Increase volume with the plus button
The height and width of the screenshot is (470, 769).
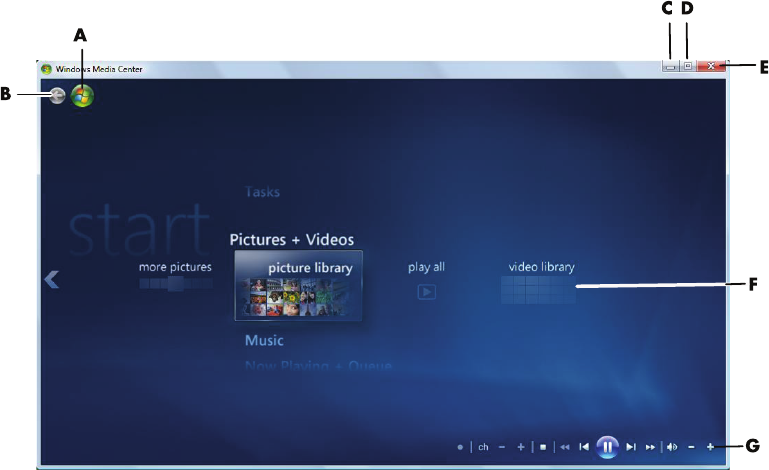point(710,447)
